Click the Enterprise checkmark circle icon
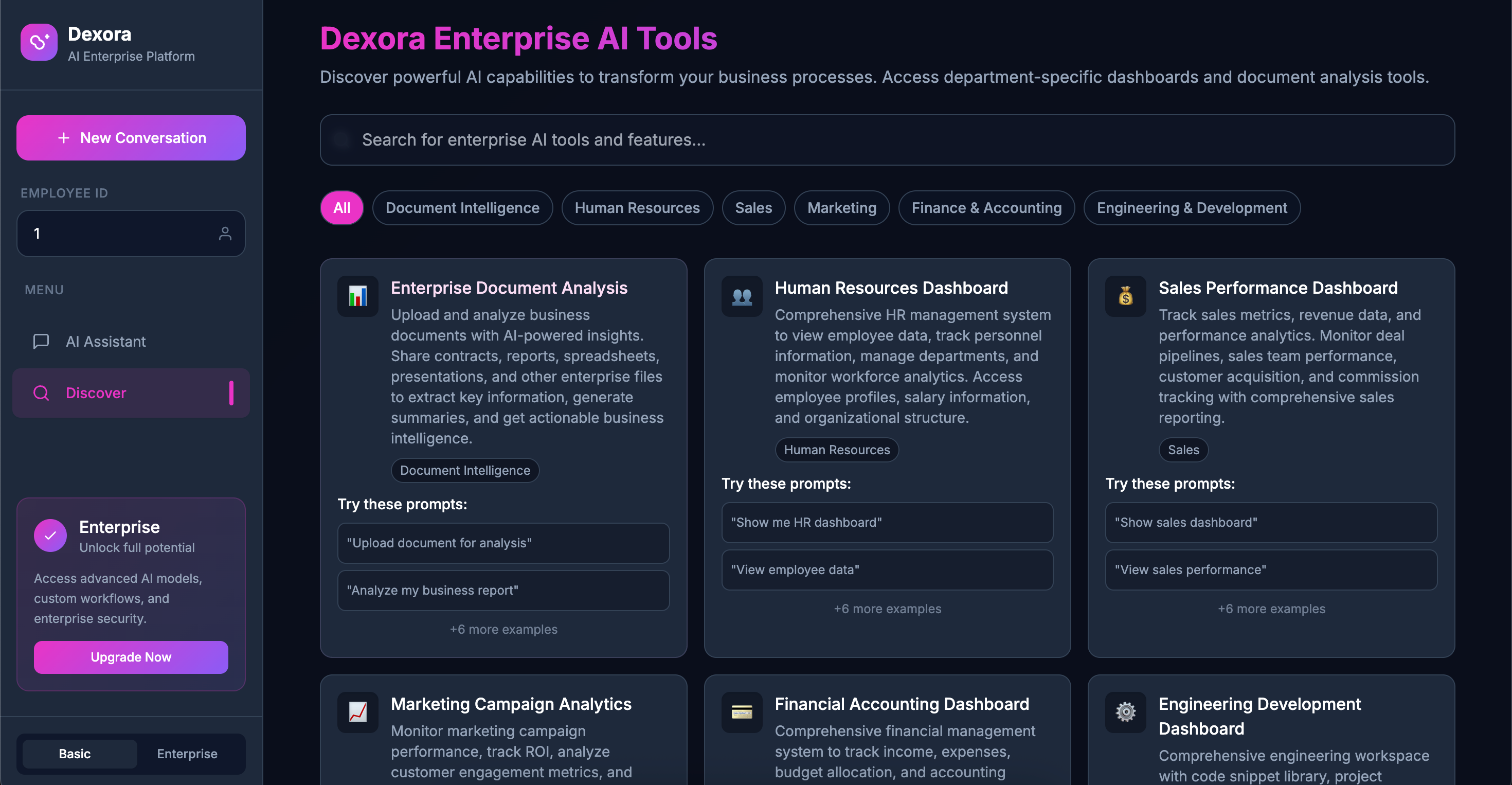This screenshot has width=1512, height=785. click(x=50, y=536)
